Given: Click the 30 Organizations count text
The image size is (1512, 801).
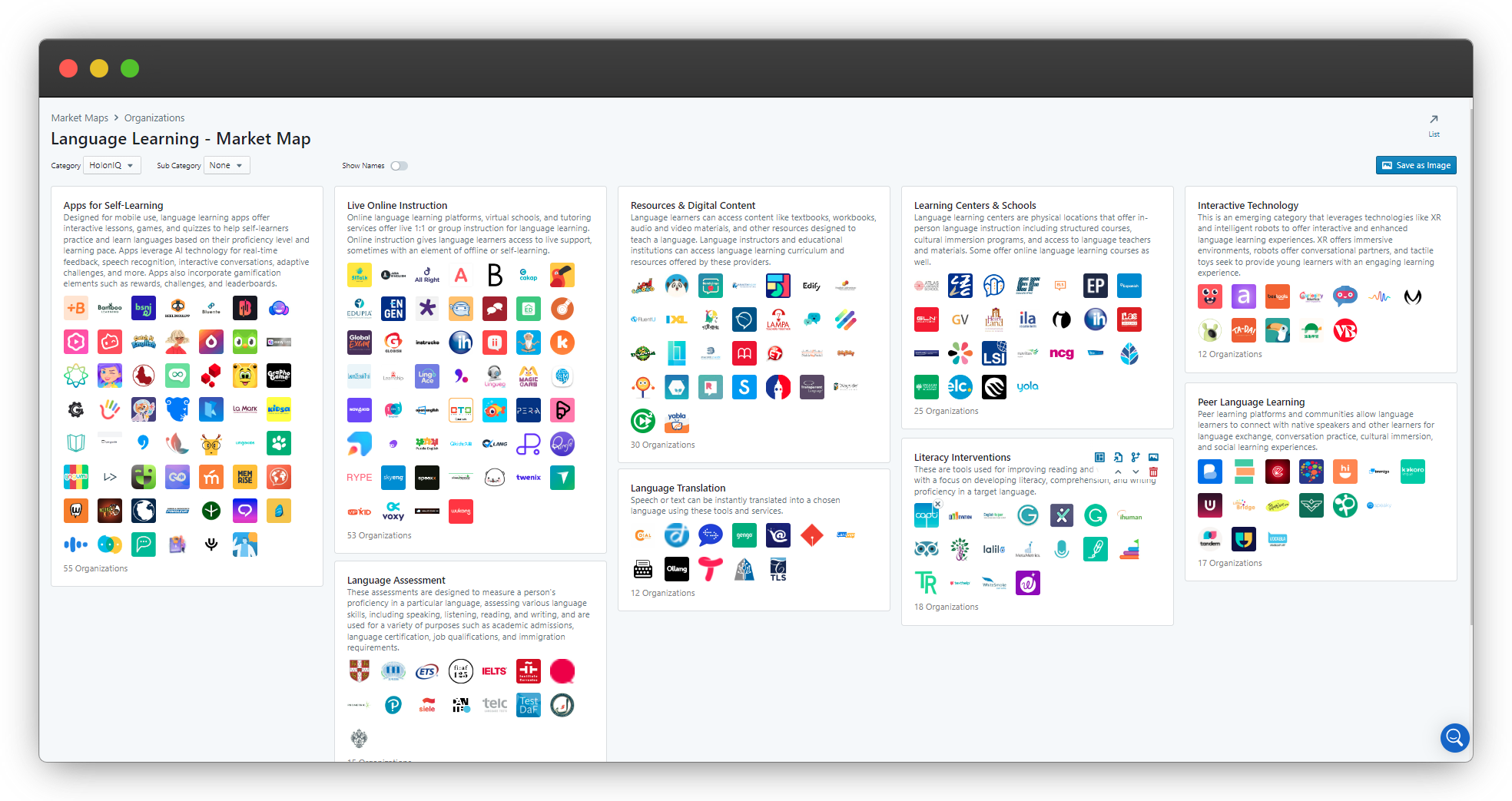Looking at the screenshot, I should pyautogui.click(x=662, y=445).
